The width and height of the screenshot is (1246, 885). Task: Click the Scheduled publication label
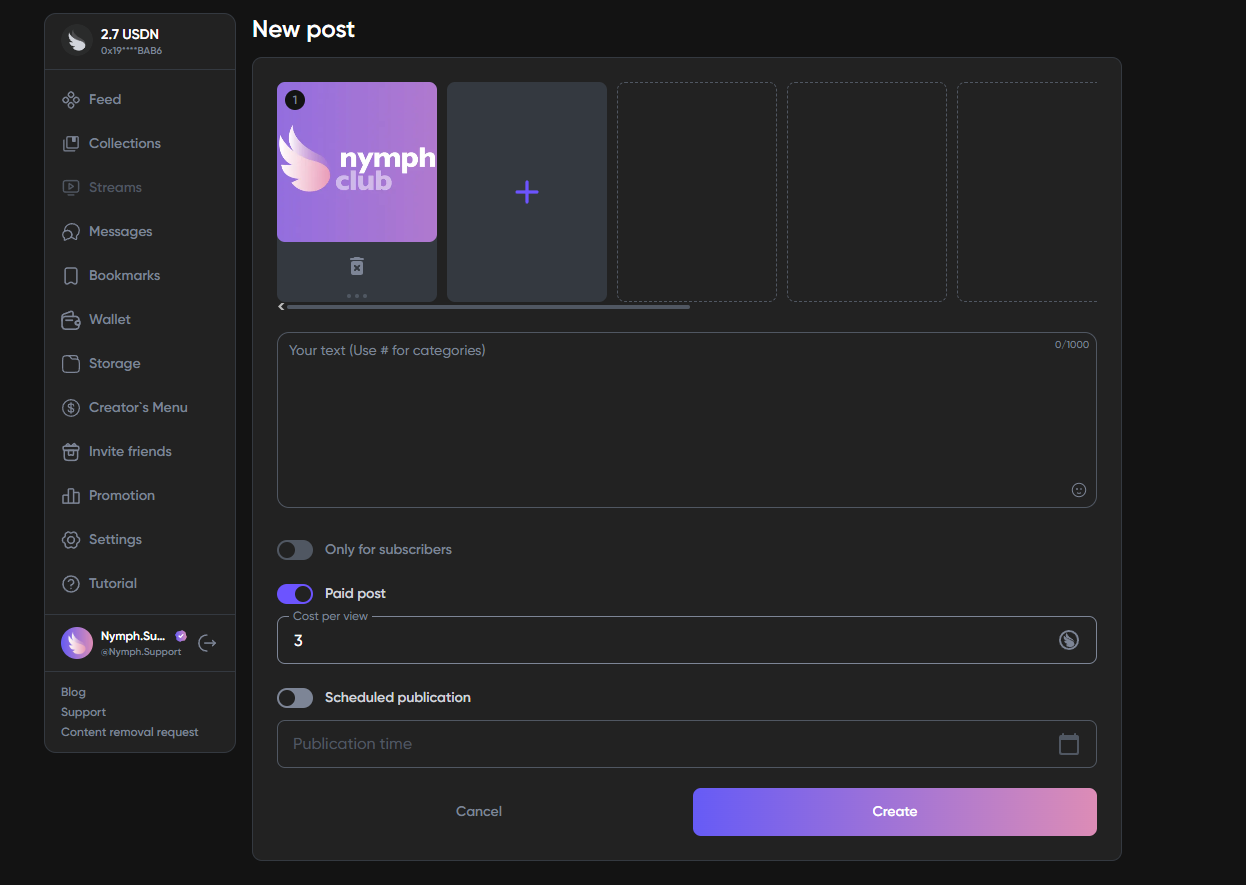[398, 698]
